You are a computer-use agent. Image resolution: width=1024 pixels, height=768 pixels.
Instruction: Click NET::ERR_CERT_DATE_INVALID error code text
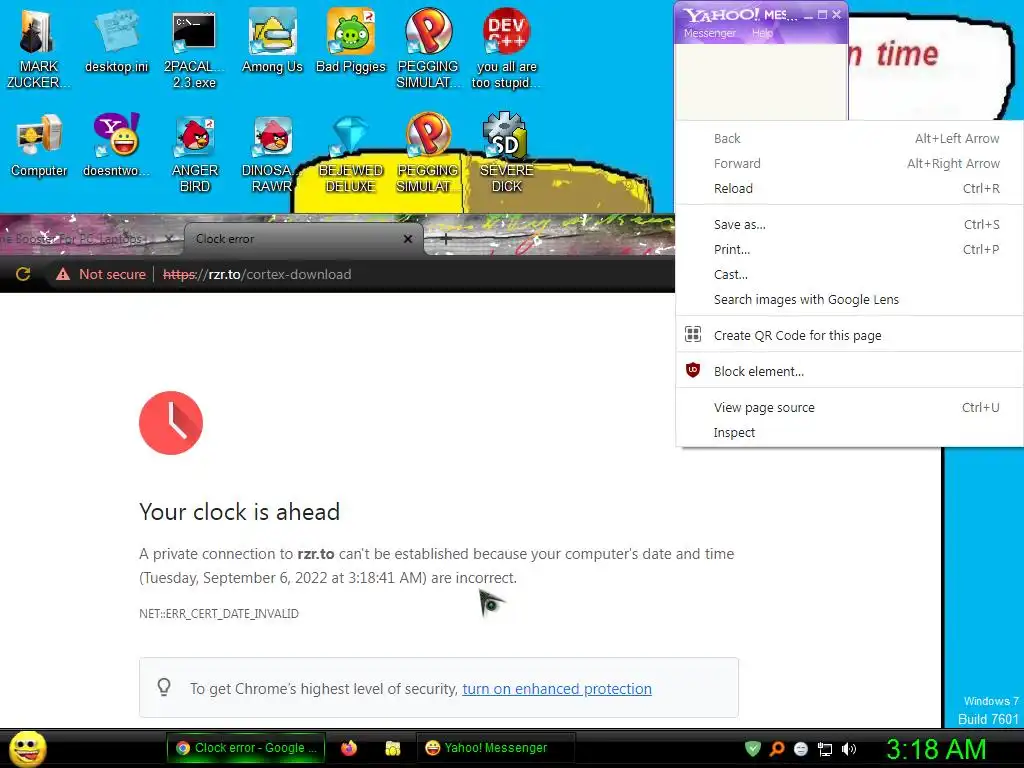(219, 613)
